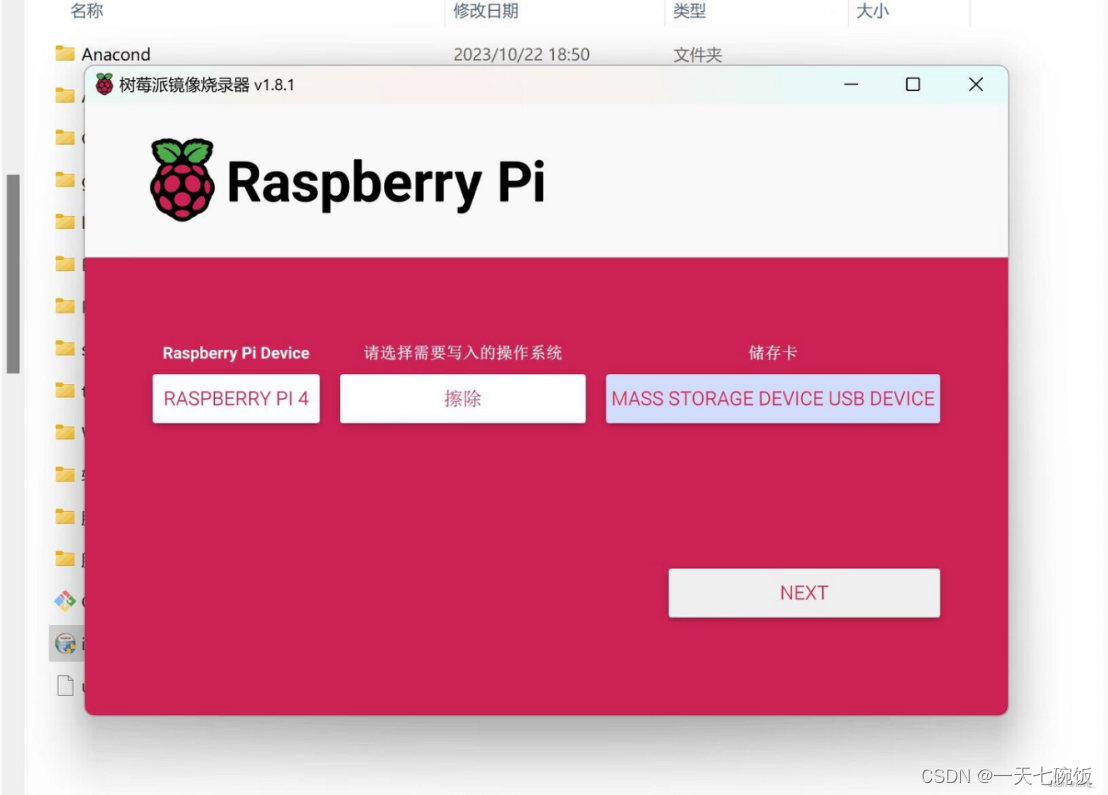Click the 2023/10/22 18:50 date cell
Viewport: 1108px width, 795px height.
click(521, 54)
